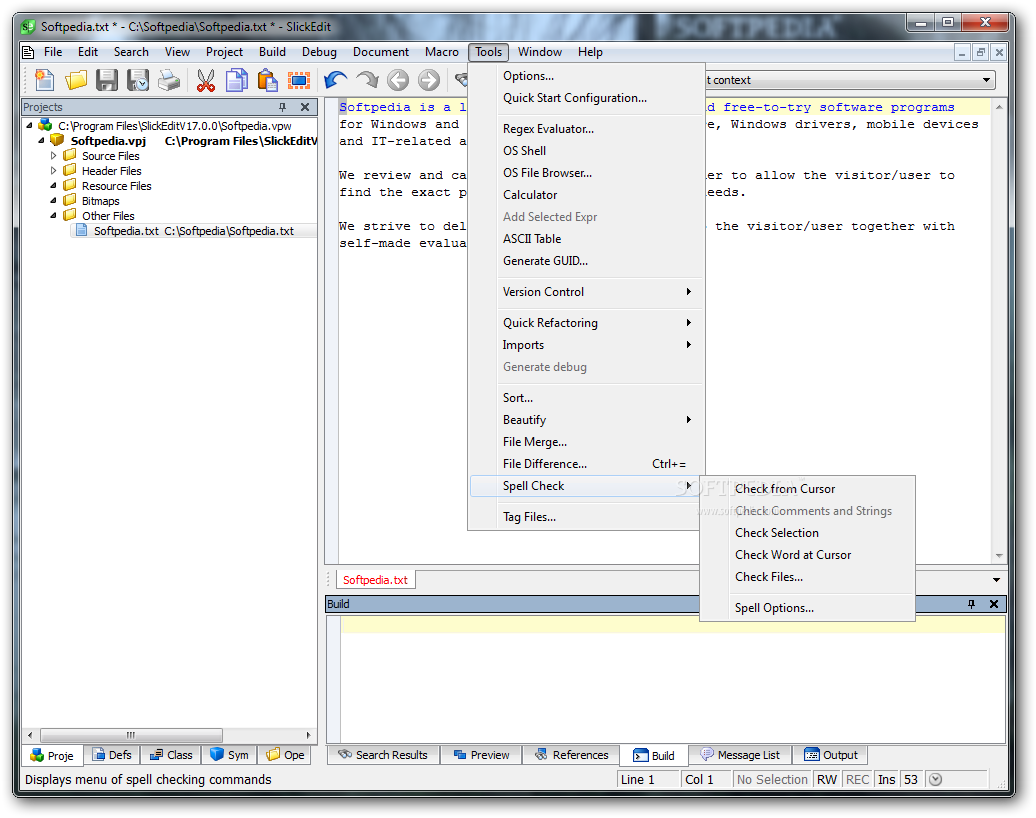Switch to the Message List tab
The width and height of the screenshot is (1036, 818).
coord(740,755)
